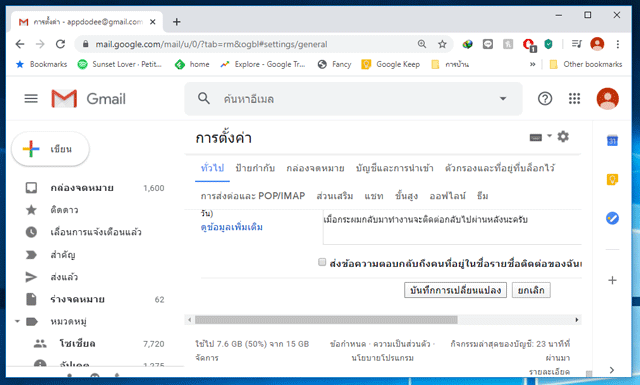Image resolution: width=640 pixels, height=385 pixels.
Task: Select the ทั่วไป settings tab
Action: [x=212, y=168]
